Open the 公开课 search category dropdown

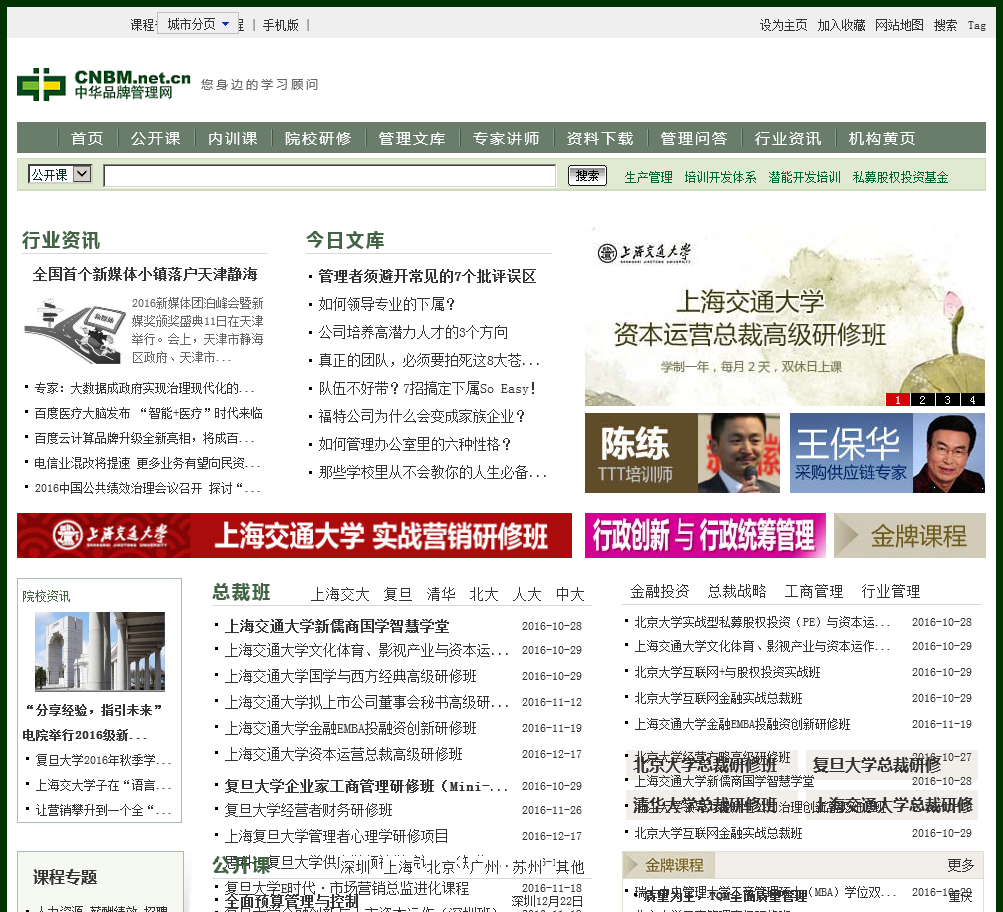(x=60, y=174)
